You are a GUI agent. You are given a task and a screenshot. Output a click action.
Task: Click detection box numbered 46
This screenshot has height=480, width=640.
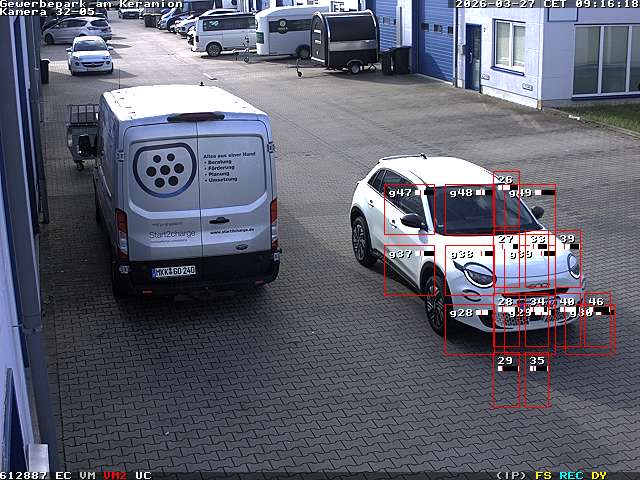tap(598, 320)
